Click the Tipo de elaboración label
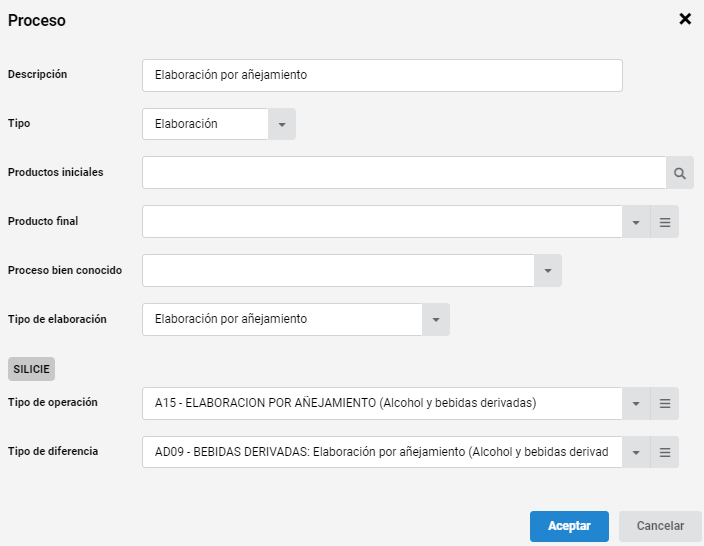This screenshot has height=546, width=704. [x=57, y=319]
